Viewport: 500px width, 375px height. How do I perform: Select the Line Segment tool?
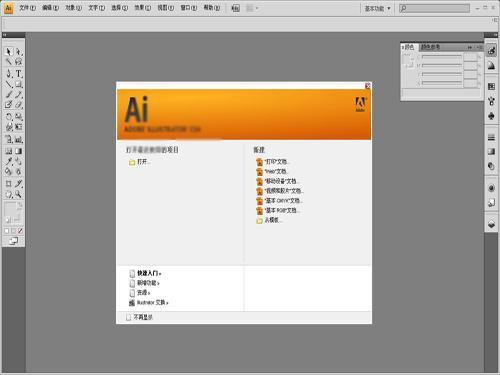coord(9,84)
